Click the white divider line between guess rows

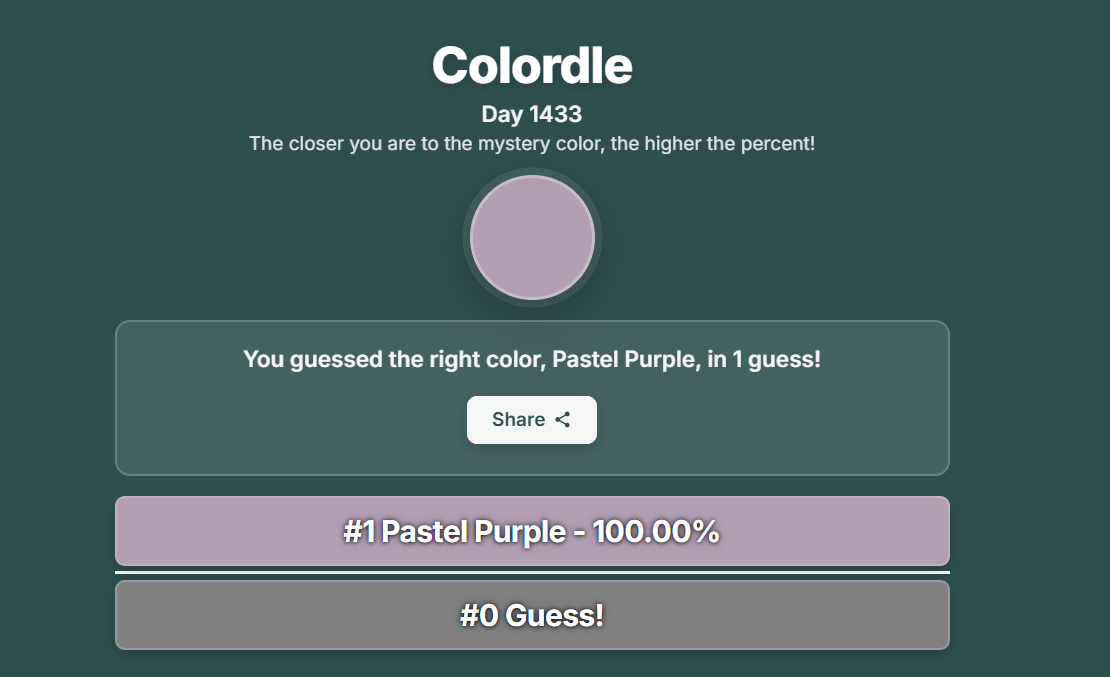pyautogui.click(x=532, y=573)
